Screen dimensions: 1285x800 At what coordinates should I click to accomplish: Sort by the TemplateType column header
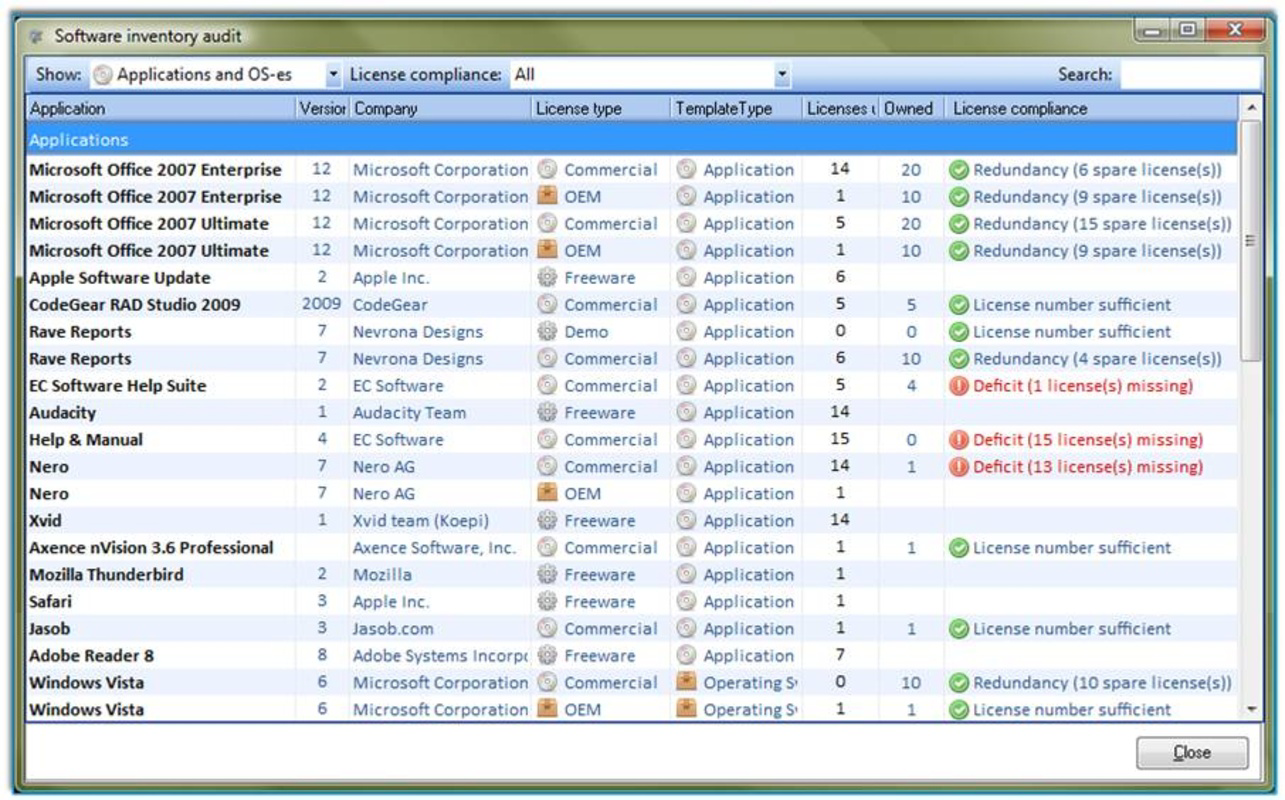pyautogui.click(x=736, y=109)
